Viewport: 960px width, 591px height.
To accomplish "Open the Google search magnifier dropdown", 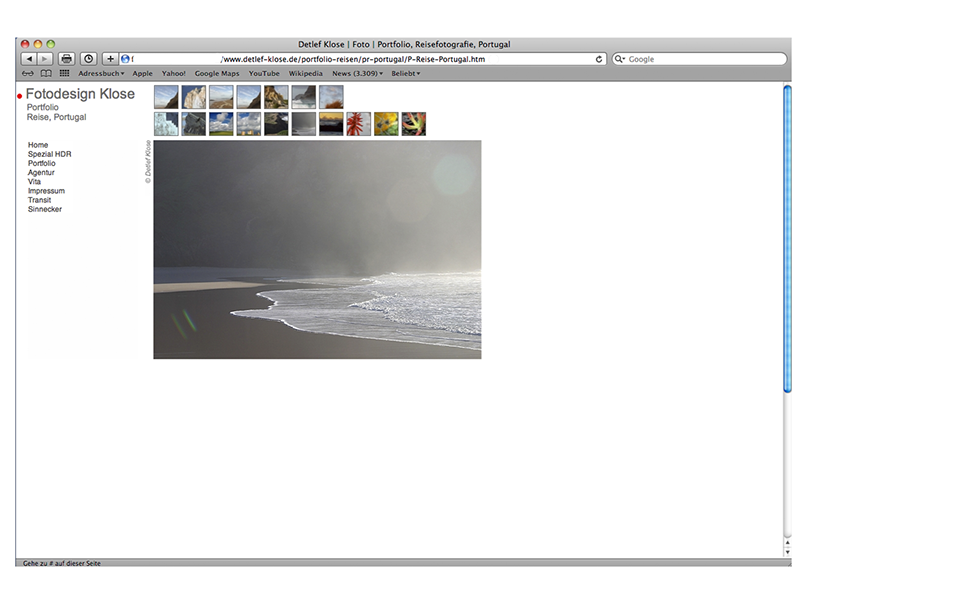I will pyautogui.click(x=620, y=59).
